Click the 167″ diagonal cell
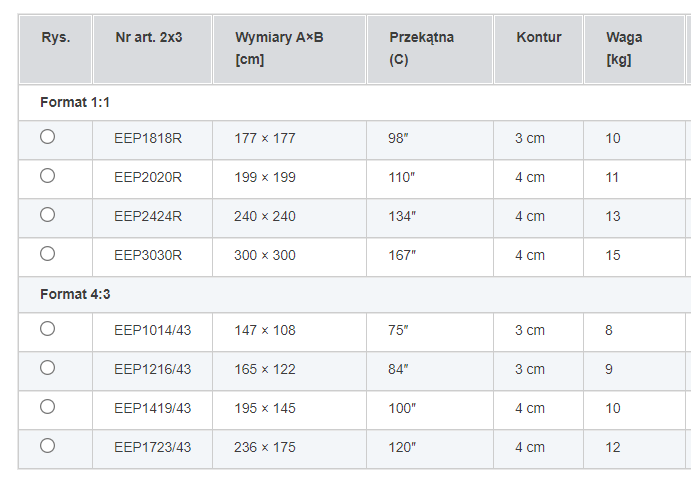 tap(402, 255)
